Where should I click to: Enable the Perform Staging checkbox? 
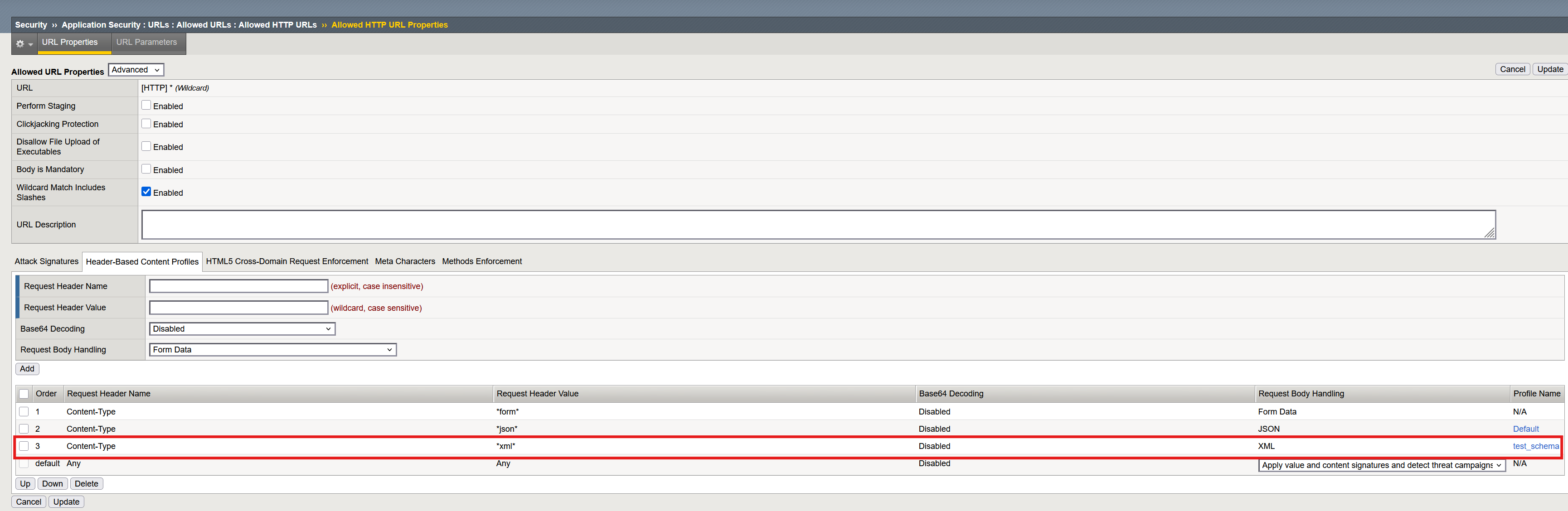[x=146, y=105]
